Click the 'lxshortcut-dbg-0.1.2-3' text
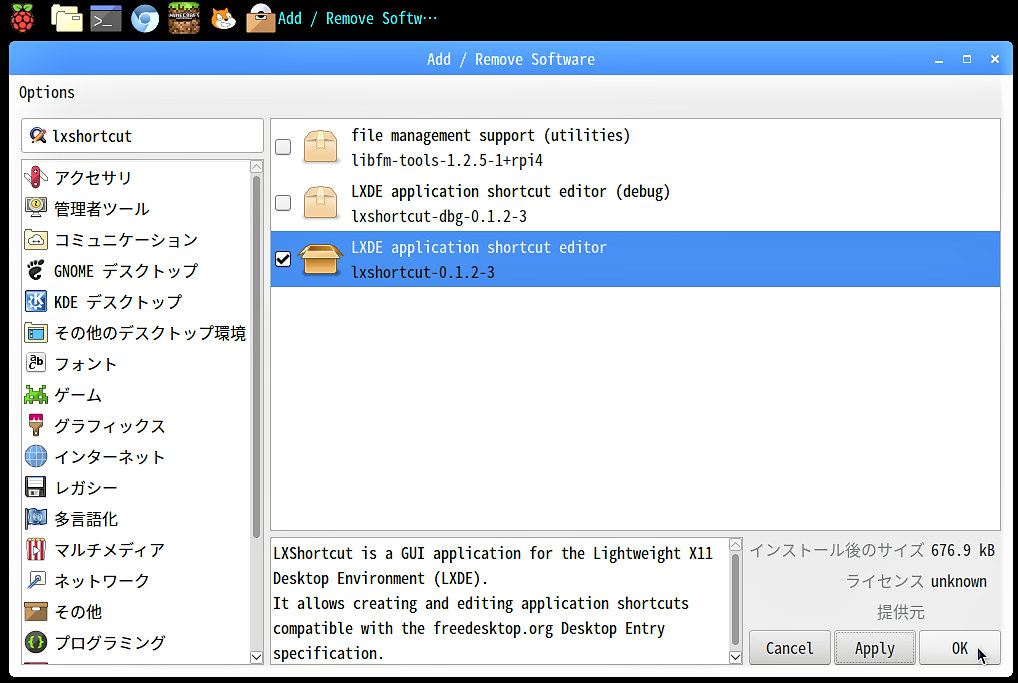 tap(439, 216)
